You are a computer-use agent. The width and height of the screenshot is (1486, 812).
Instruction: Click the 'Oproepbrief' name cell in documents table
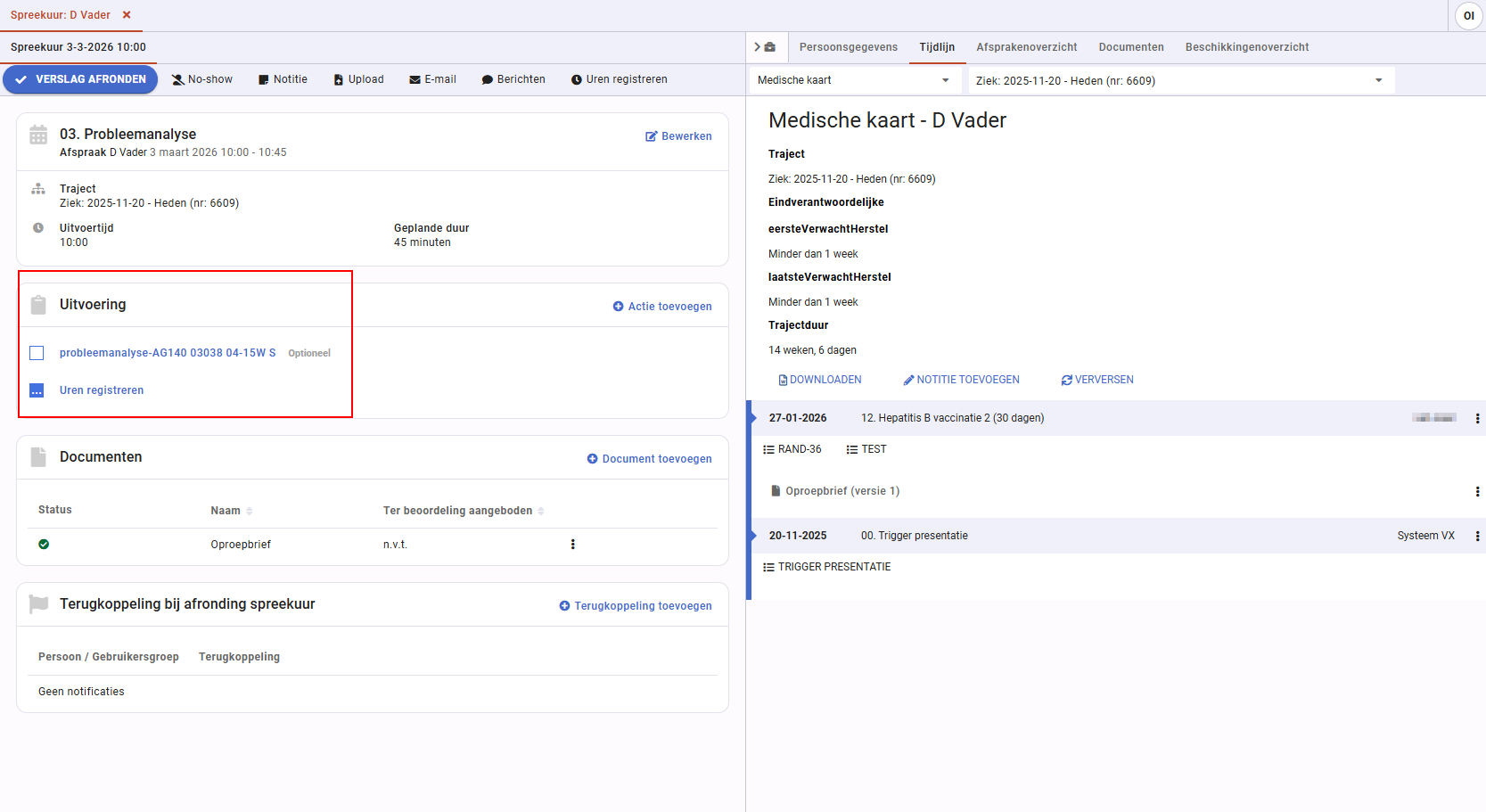tap(241, 545)
